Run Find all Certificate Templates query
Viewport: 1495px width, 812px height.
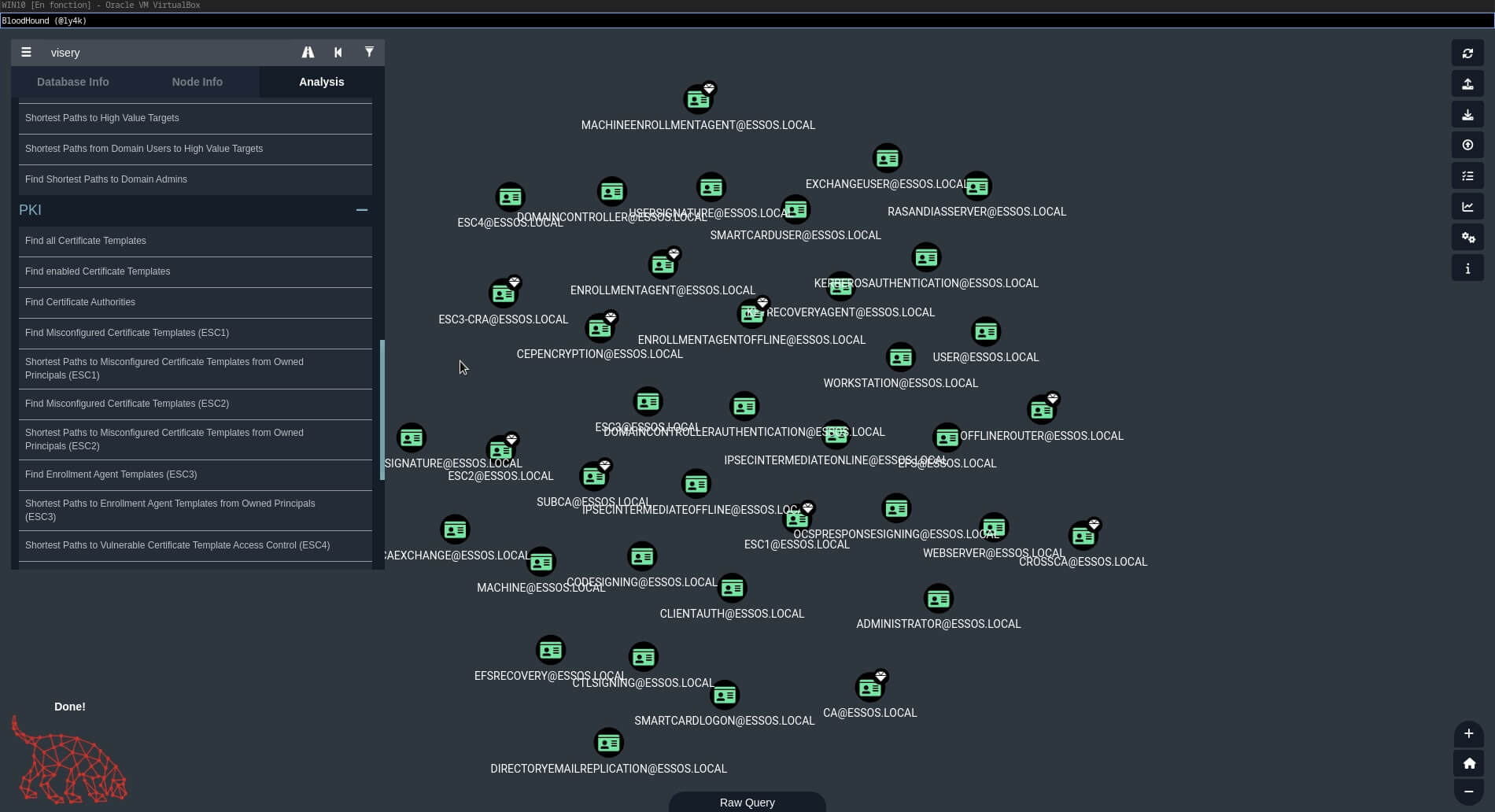[195, 241]
